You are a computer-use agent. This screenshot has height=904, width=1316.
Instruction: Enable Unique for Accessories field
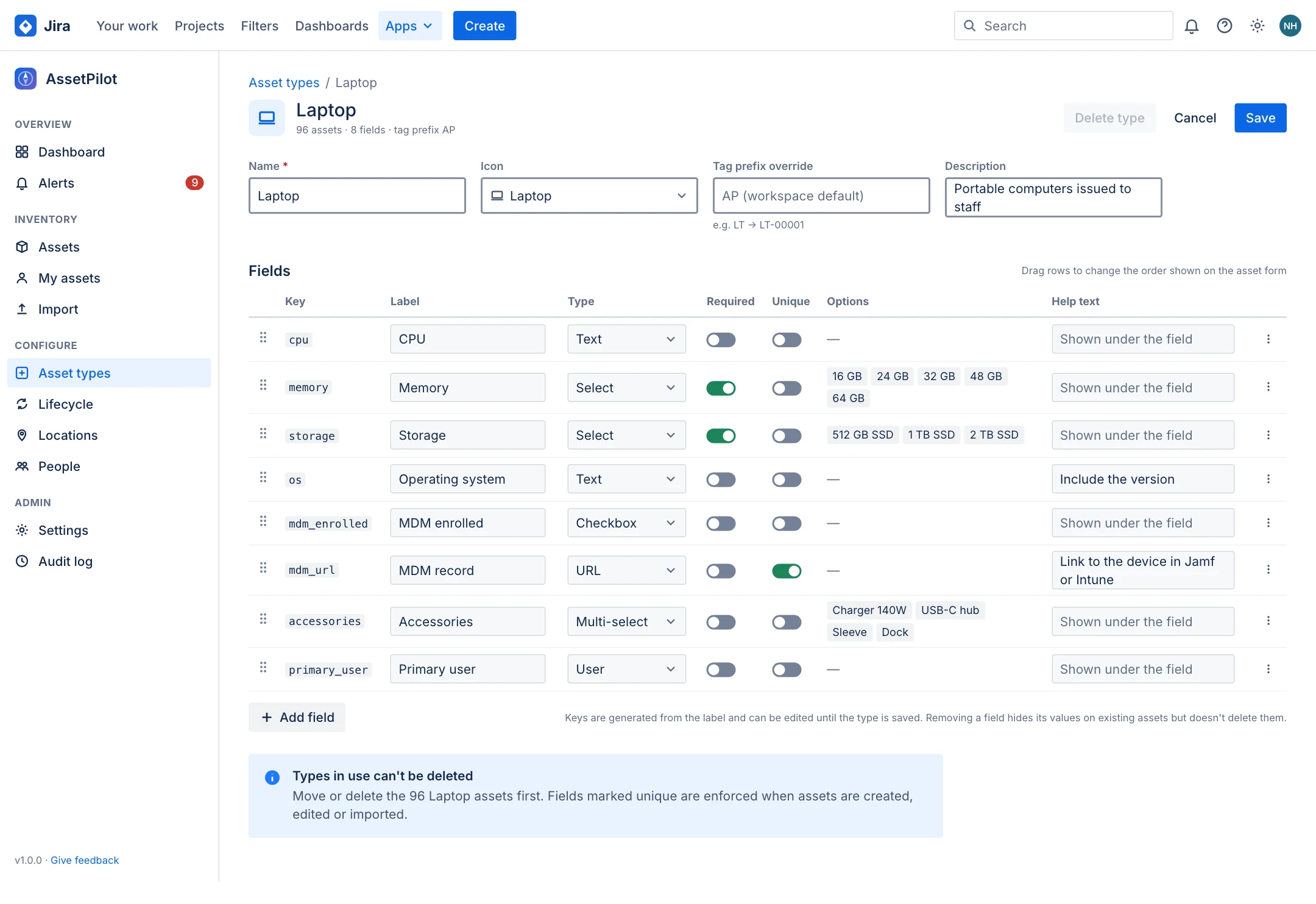pos(787,622)
